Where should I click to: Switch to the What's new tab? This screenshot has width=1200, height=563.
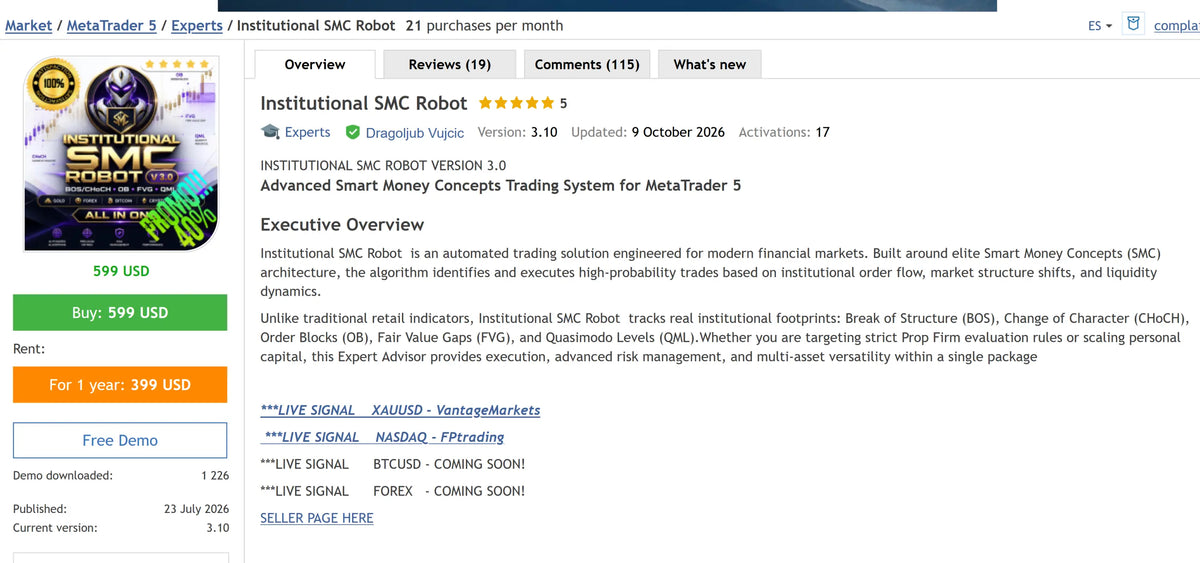[x=710, y=64]
